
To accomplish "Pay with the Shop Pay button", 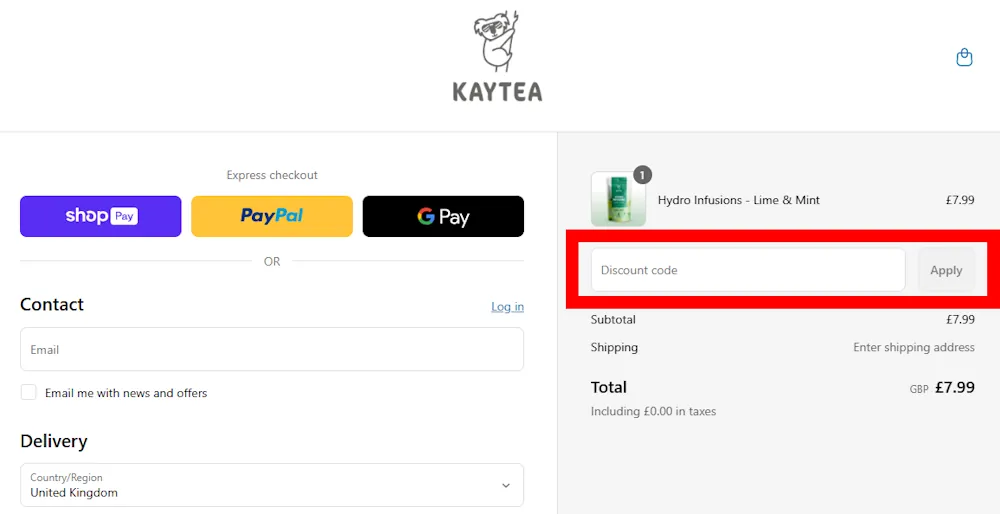I will (x=101, y=216).
